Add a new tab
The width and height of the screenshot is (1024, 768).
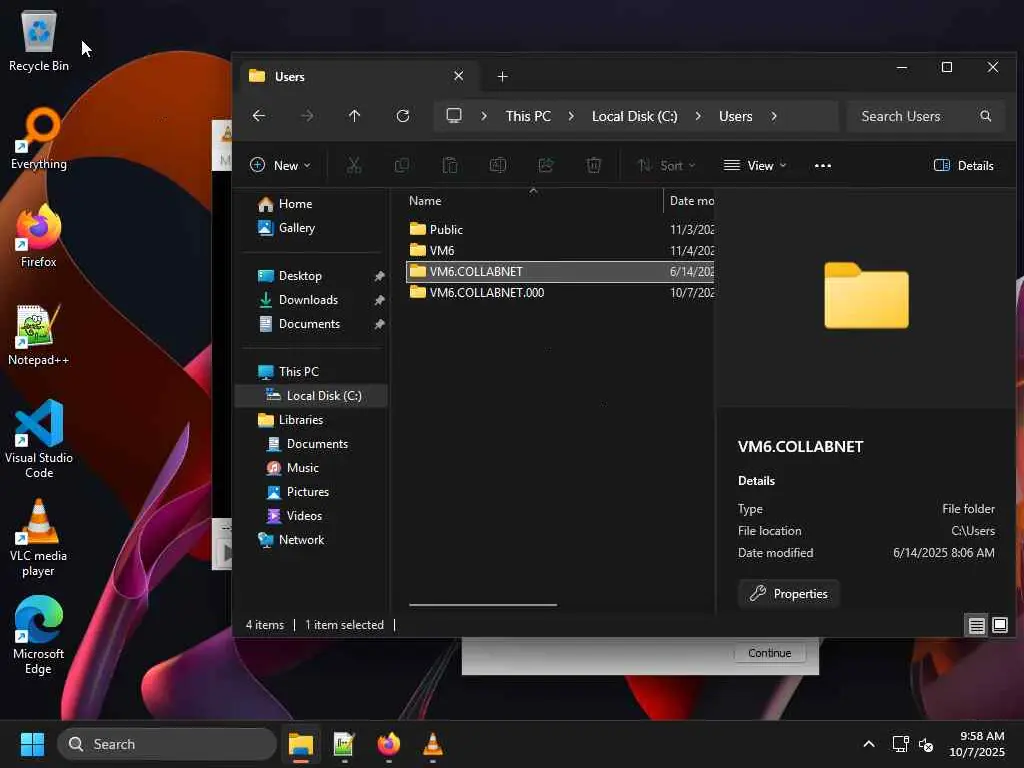pyautogui.click(x=502, y=76)
